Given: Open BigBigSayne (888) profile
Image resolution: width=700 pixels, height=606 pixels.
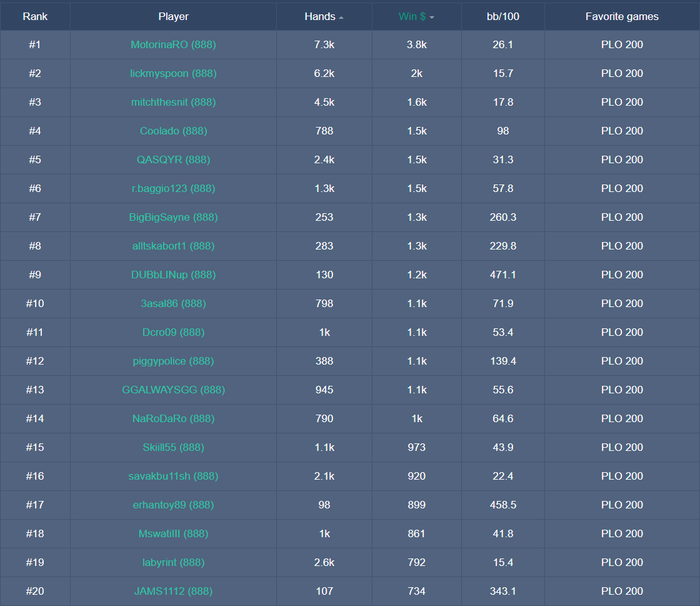Looking at the screenshot, I should pyautogui.click(x=173, y=217).
